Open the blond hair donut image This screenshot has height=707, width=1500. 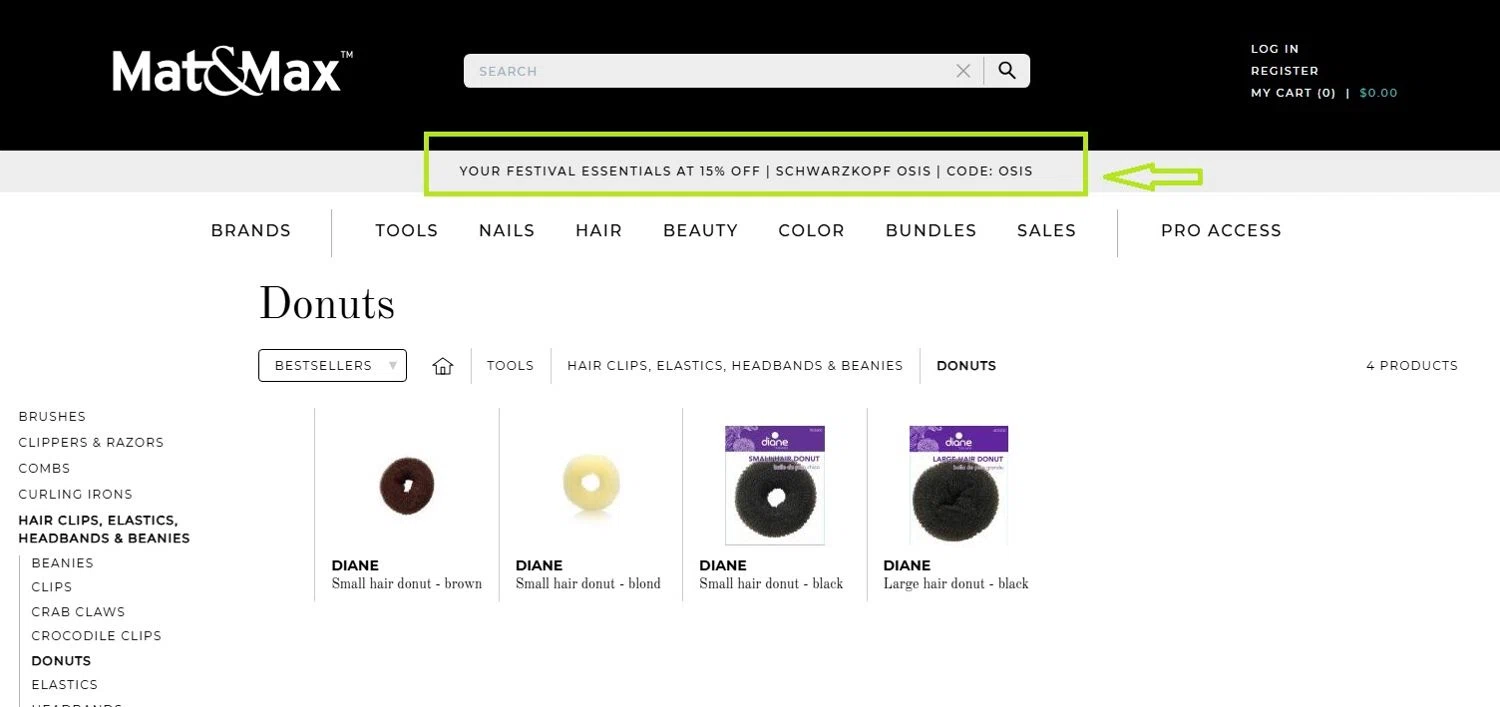tap(591, 485)
